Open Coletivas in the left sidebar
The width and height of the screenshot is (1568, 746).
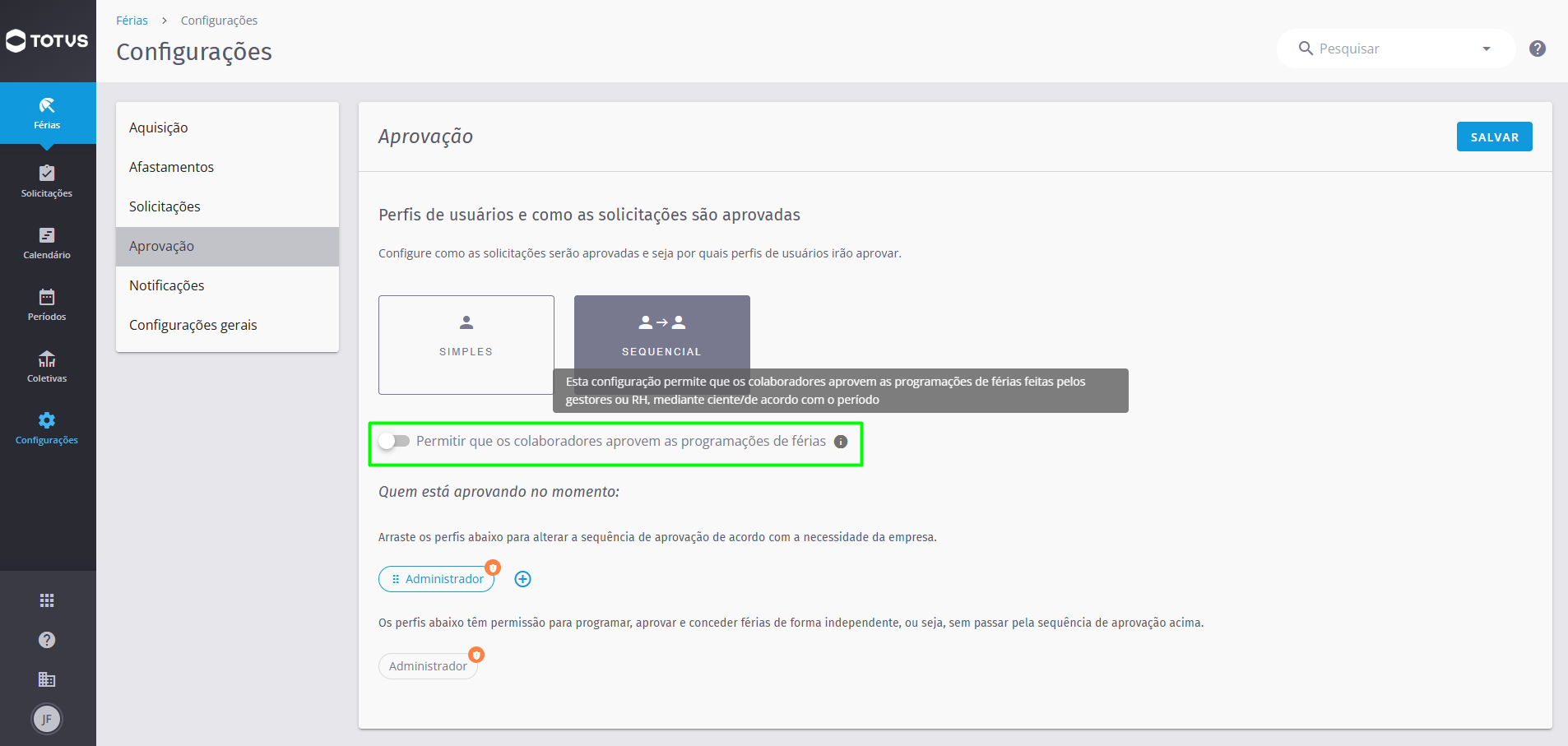point(47,367)
